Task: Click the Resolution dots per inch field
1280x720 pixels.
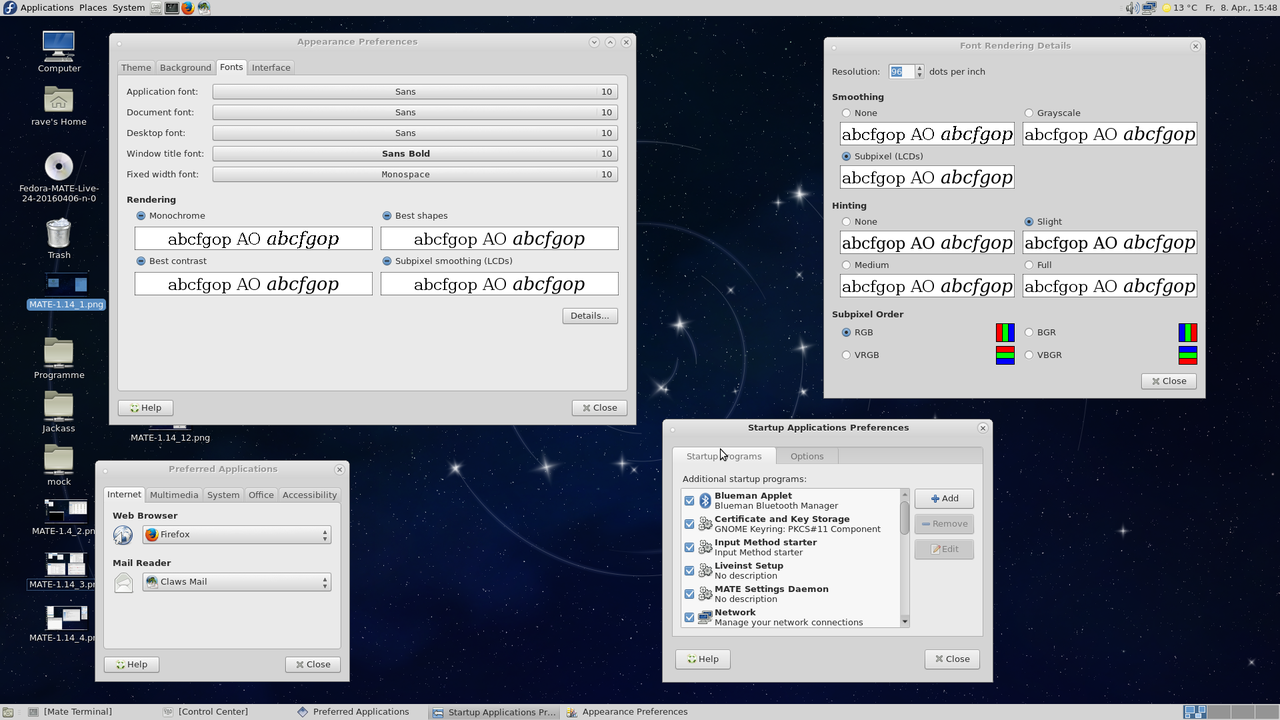Action: click(900, 72)
